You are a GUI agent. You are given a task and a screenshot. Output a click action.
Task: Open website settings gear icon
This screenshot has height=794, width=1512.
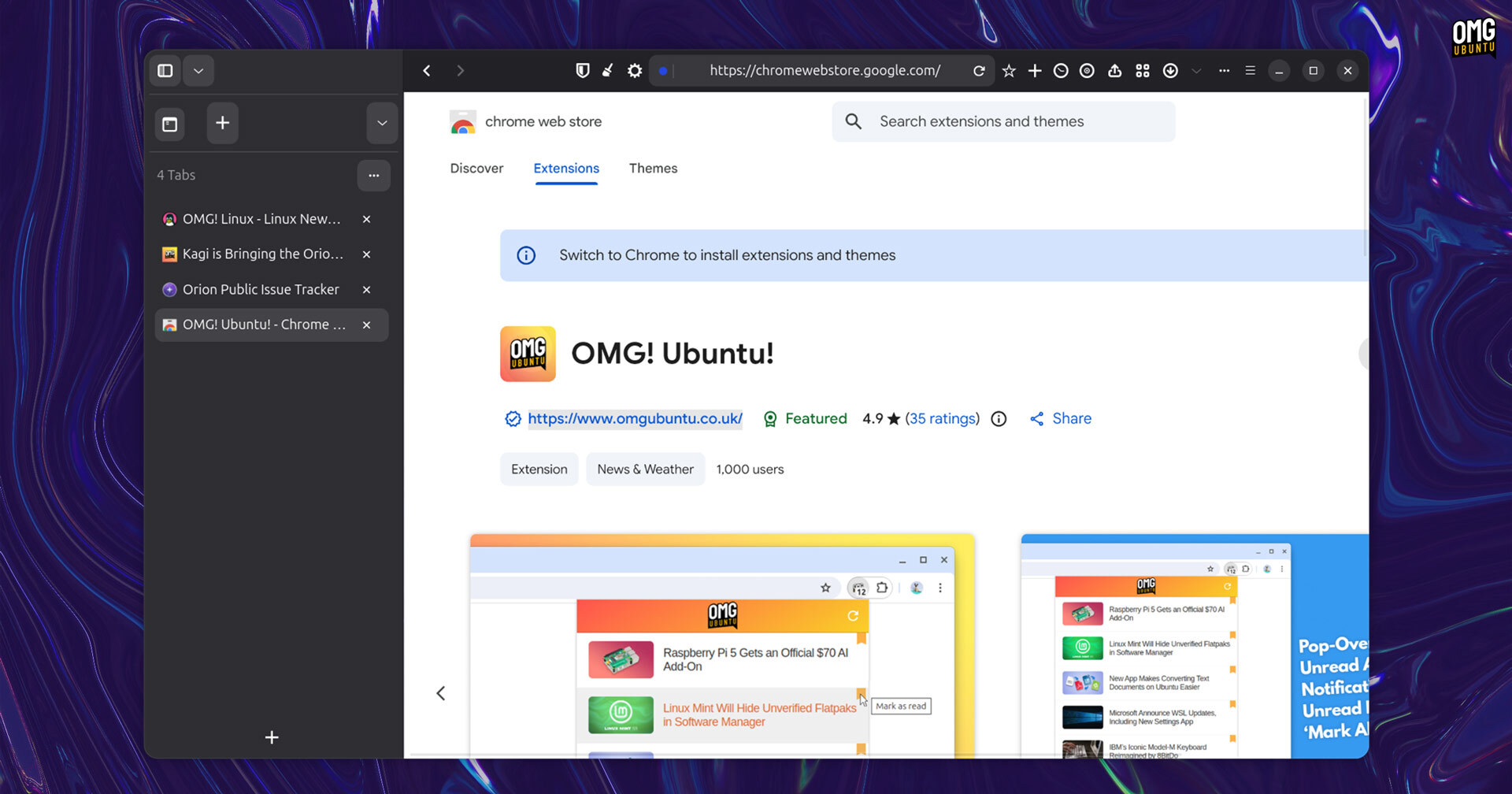coord(635,71)
